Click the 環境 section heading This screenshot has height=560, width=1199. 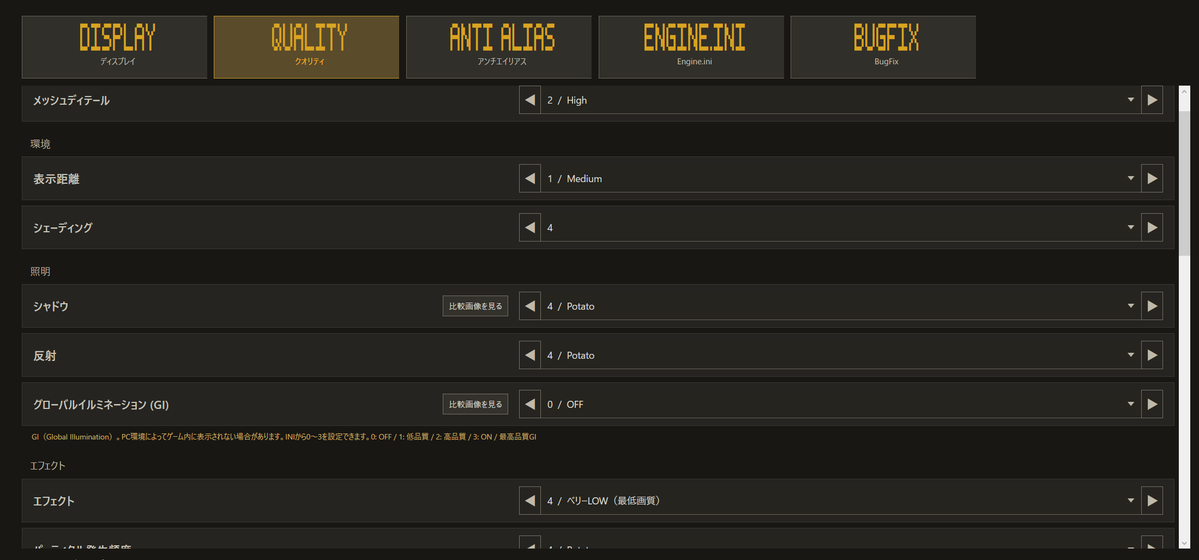[x=40, y=144]
